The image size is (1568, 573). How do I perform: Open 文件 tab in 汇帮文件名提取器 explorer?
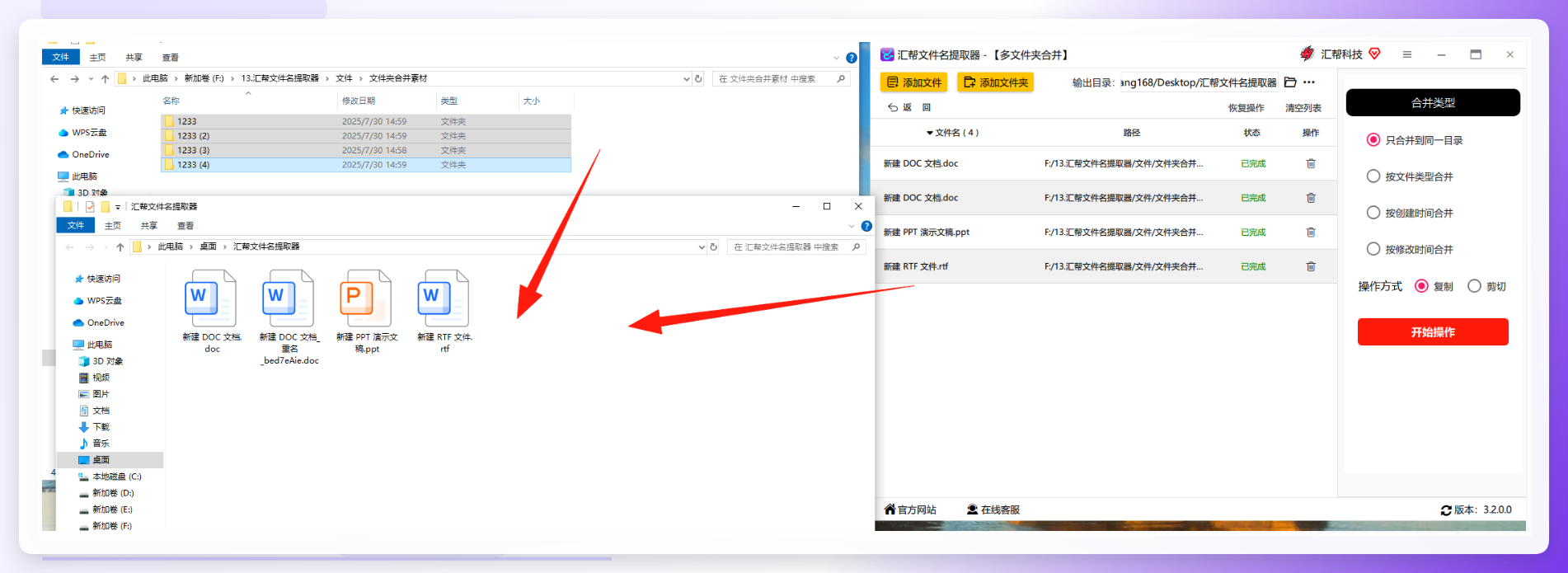tap(76, 225)
